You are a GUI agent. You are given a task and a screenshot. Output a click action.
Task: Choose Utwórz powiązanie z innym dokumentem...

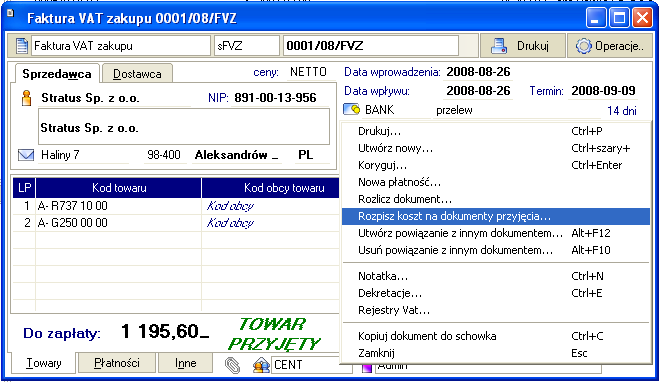point(496,233)
